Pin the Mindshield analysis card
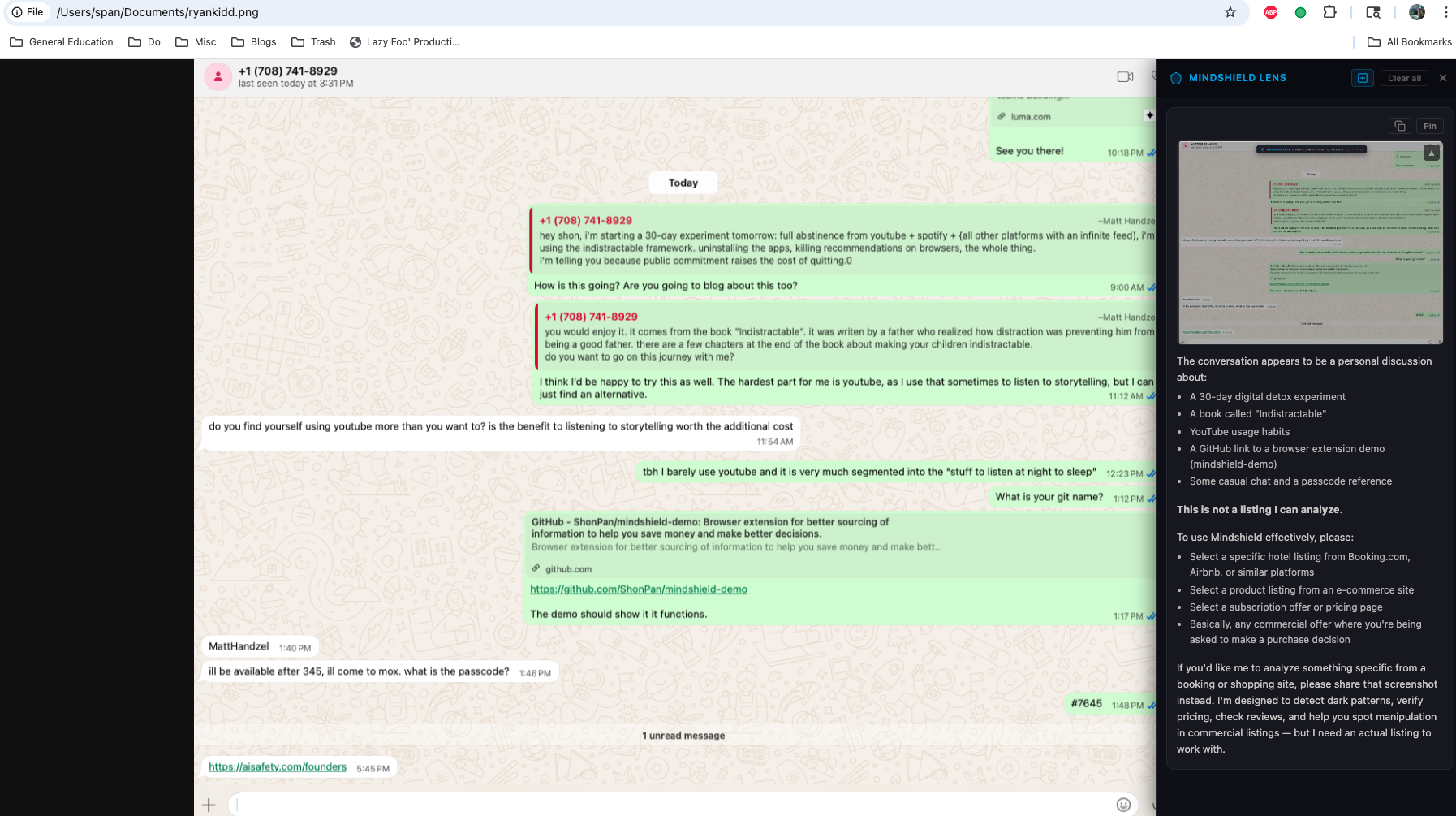1456x816 pixels. (x=1429, y=126)
